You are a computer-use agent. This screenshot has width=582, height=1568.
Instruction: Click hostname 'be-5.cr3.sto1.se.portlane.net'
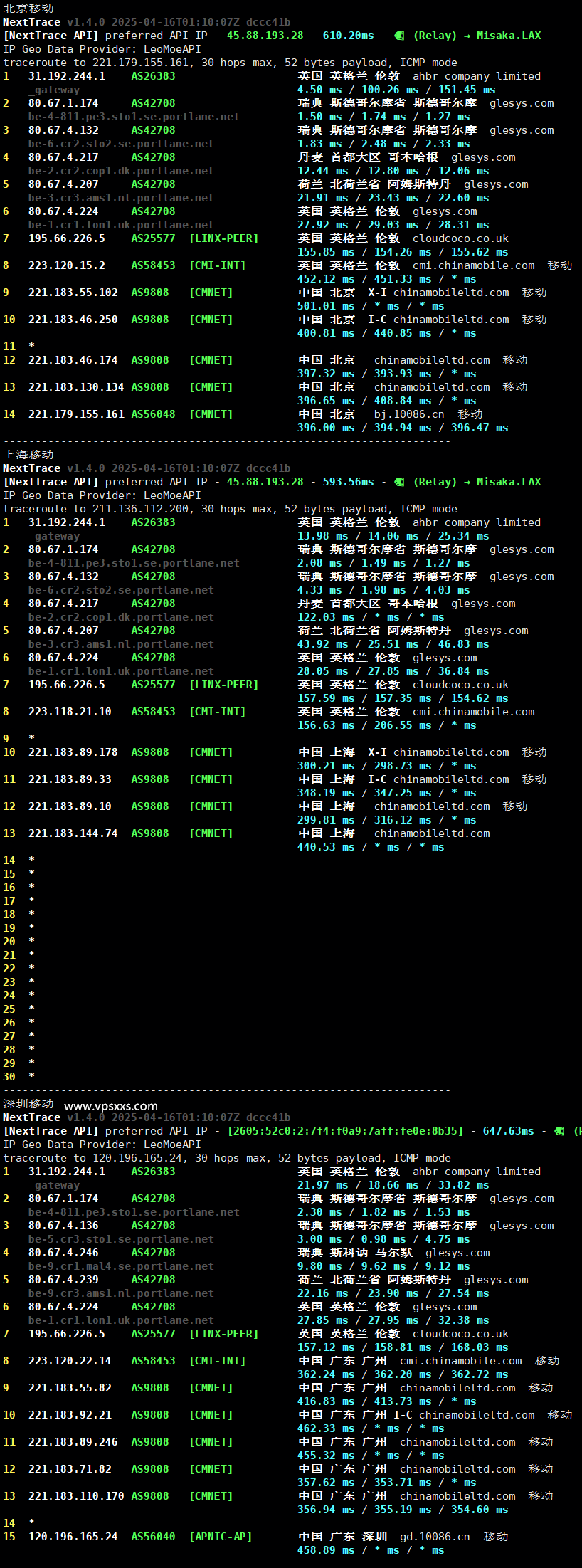[121, 1239]
